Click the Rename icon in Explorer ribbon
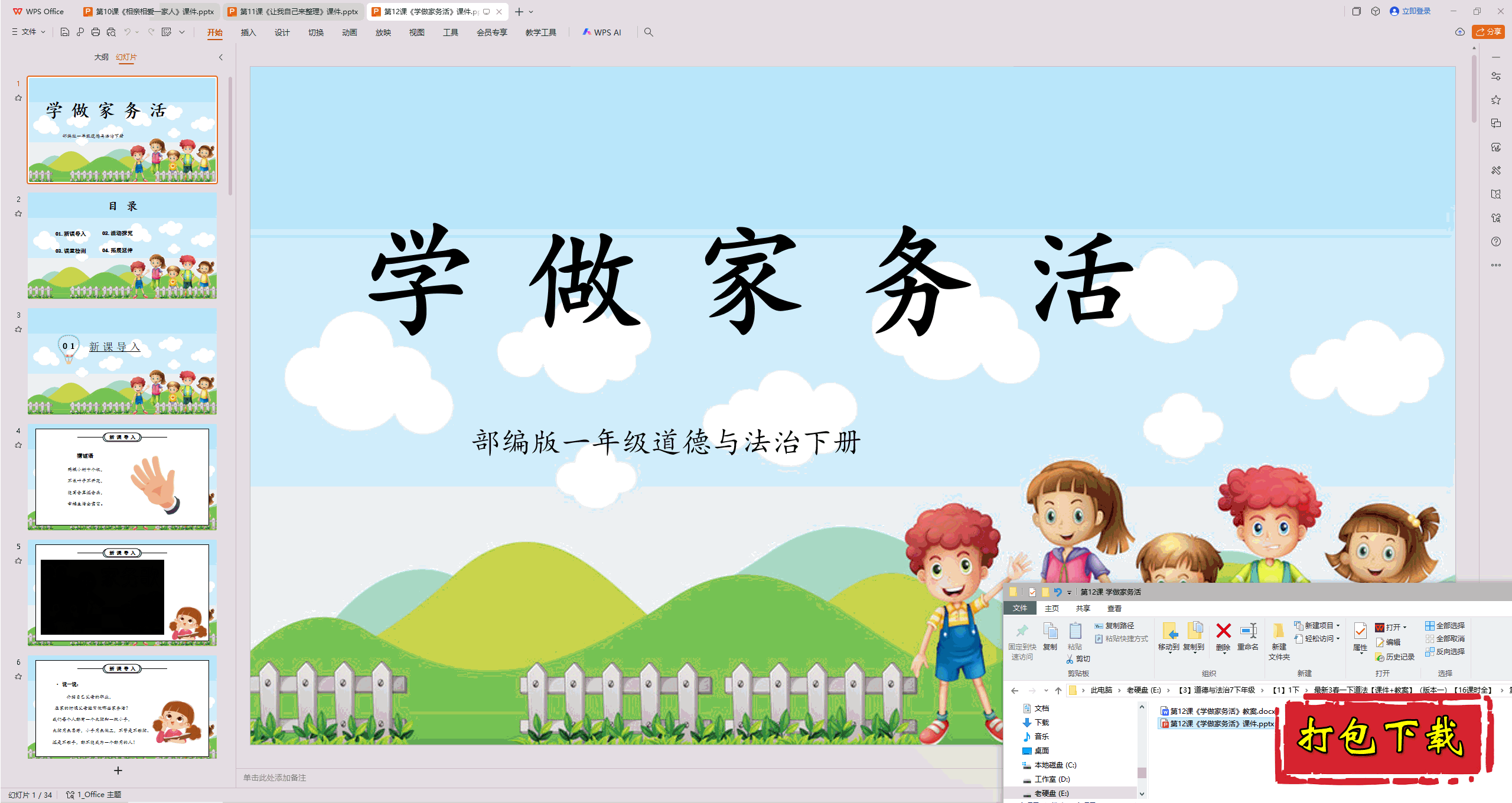Viewport: 1512px width, 803px height. coord(1247,631)
